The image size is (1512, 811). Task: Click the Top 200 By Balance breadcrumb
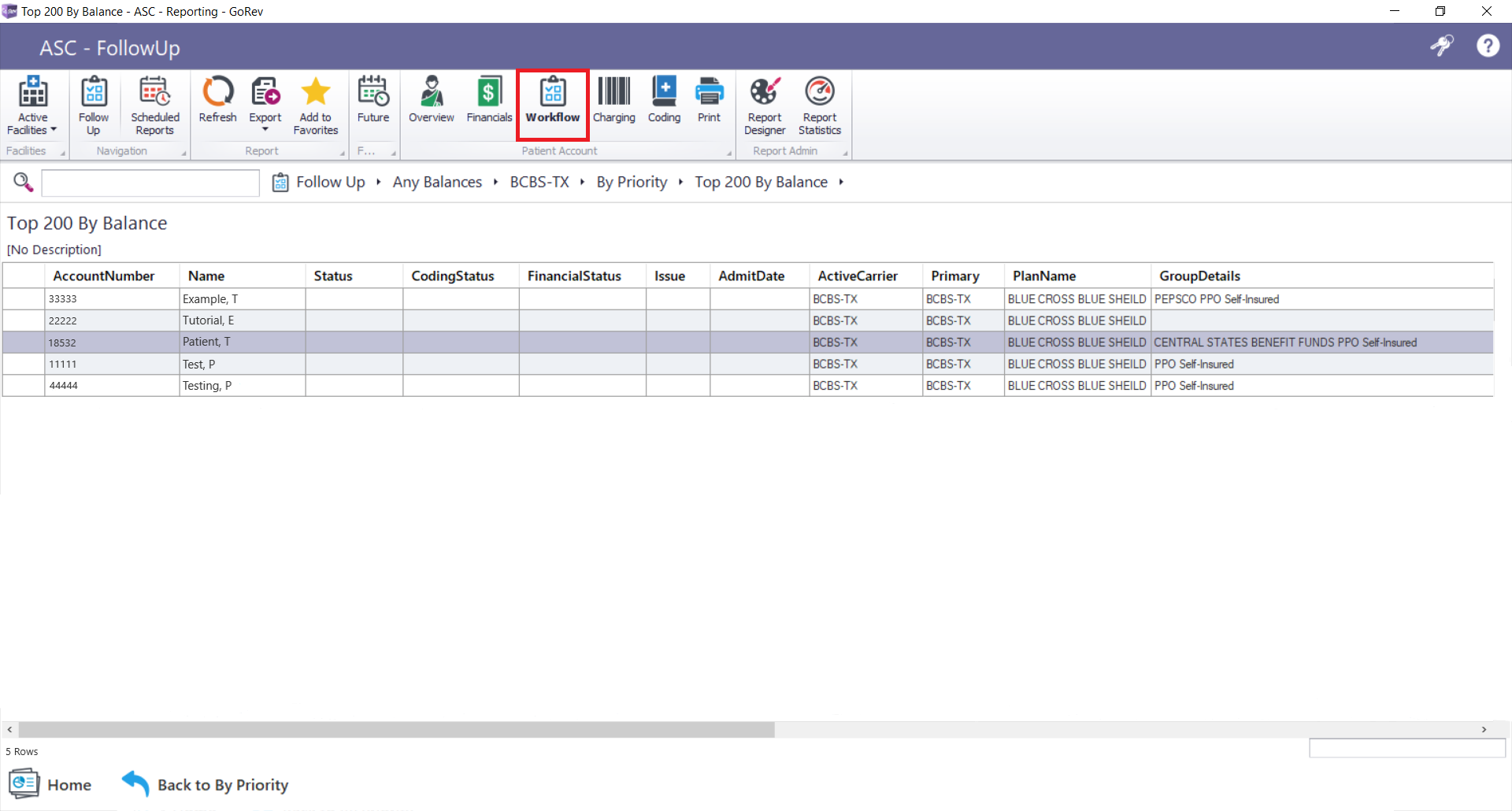761,182
